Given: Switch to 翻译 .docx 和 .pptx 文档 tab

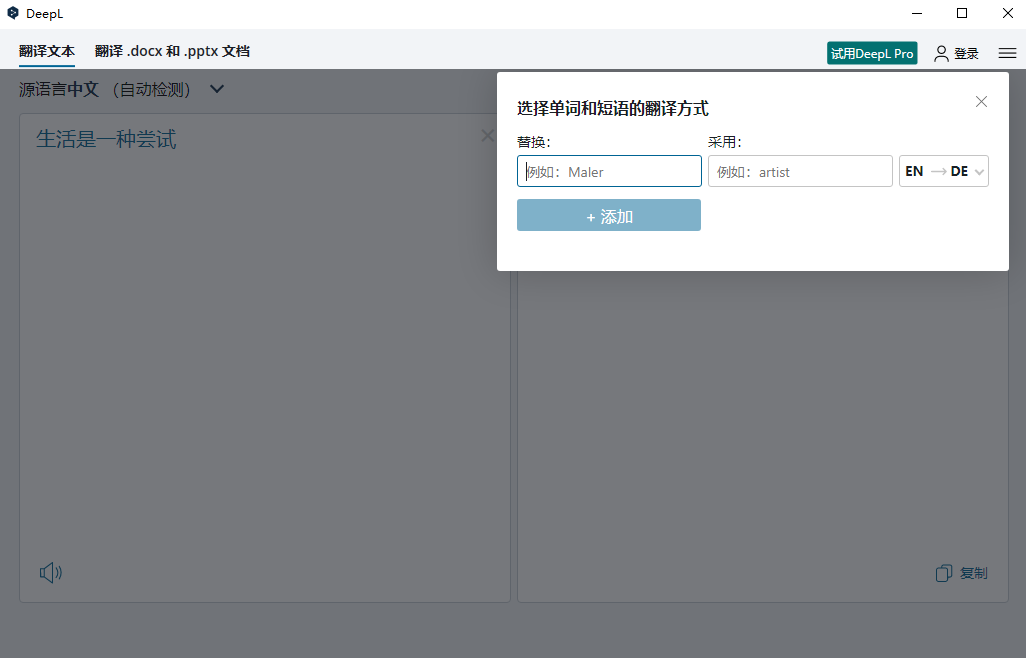Looking at the screenshot, I should tap(172, 51).
